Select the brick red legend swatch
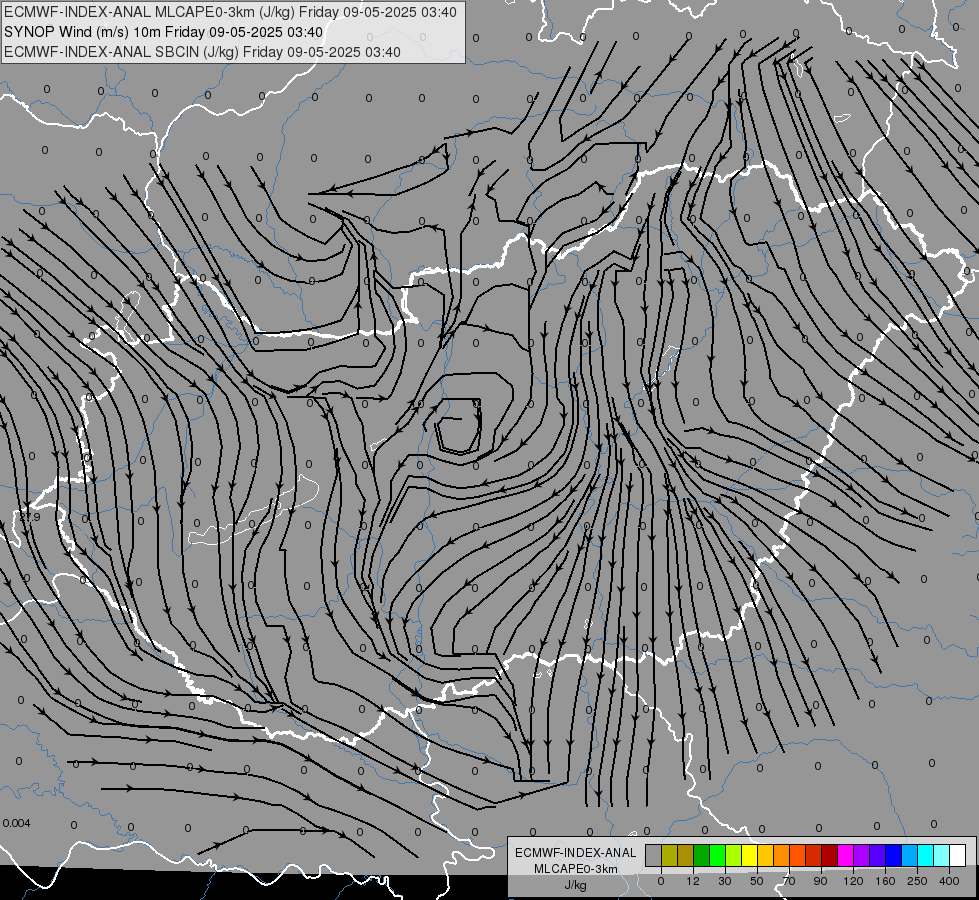The image size is (979, 900). pos(814,855)
